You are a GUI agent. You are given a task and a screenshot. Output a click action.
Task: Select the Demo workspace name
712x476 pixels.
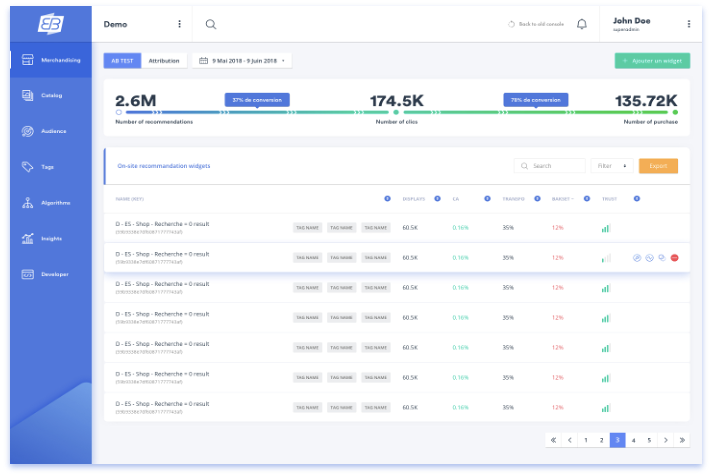115,24
